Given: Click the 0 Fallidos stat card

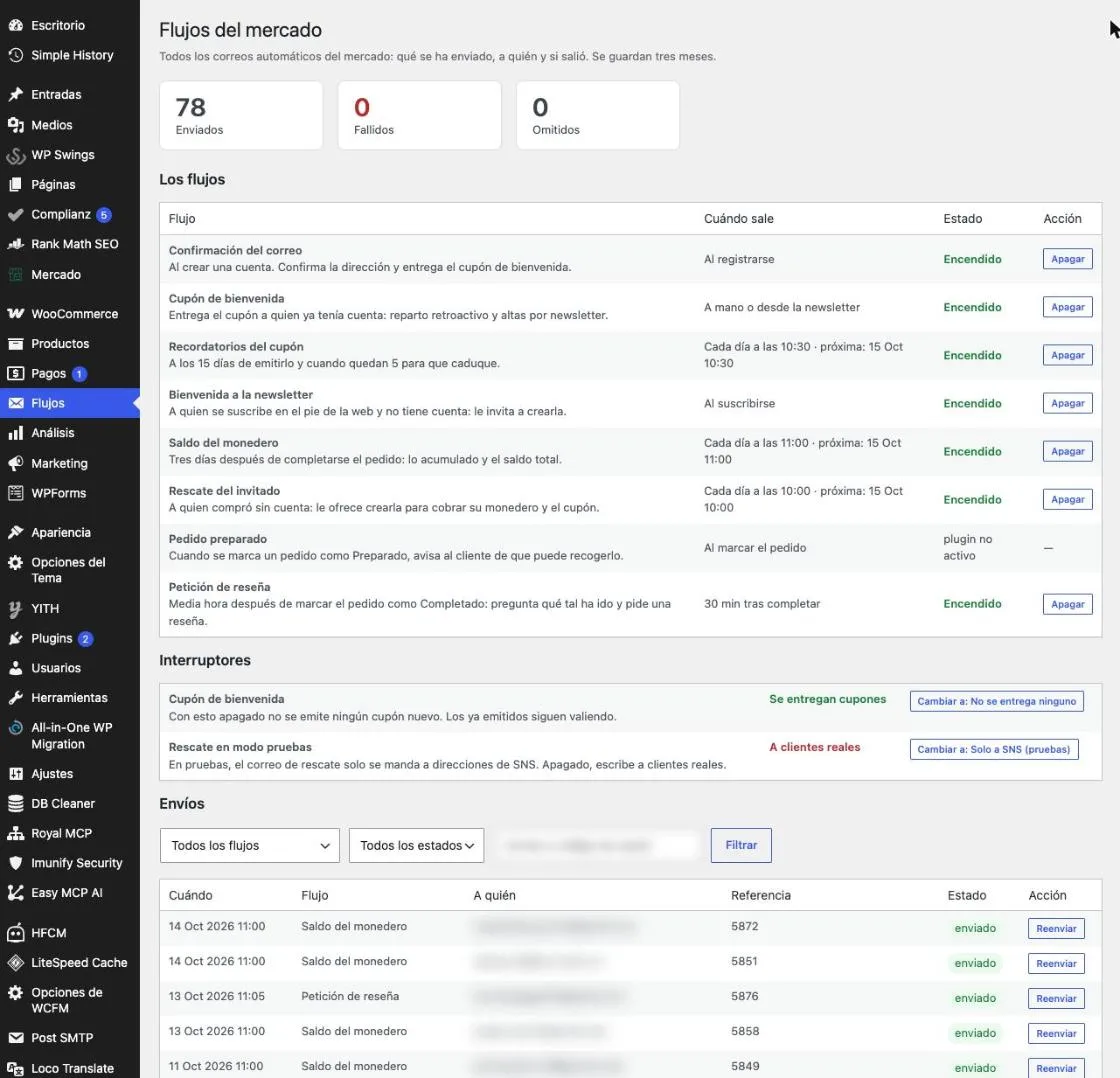Looking at the screenshot, I should (x=419, y=115).
